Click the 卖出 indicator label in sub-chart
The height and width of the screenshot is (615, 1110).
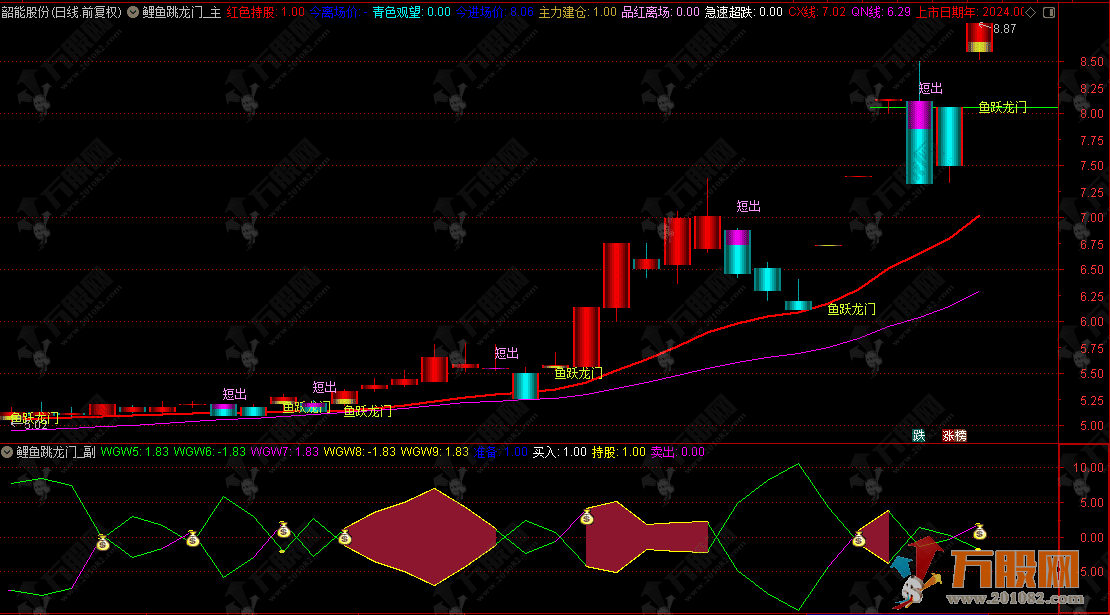point(663,452)
